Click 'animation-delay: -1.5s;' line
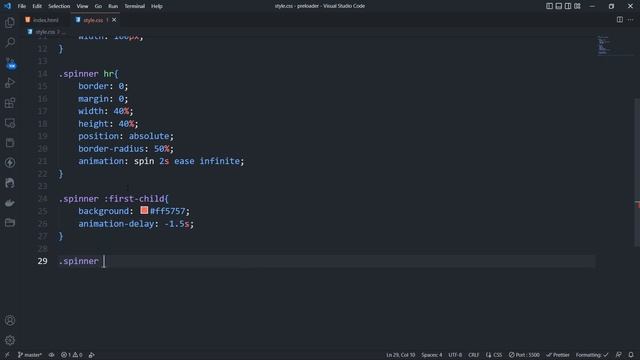The image size is (640, 360). pyautogui.click(x=136, y=224)
